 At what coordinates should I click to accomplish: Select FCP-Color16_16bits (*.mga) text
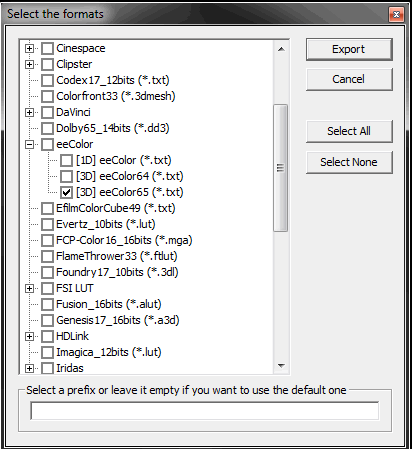124,240
